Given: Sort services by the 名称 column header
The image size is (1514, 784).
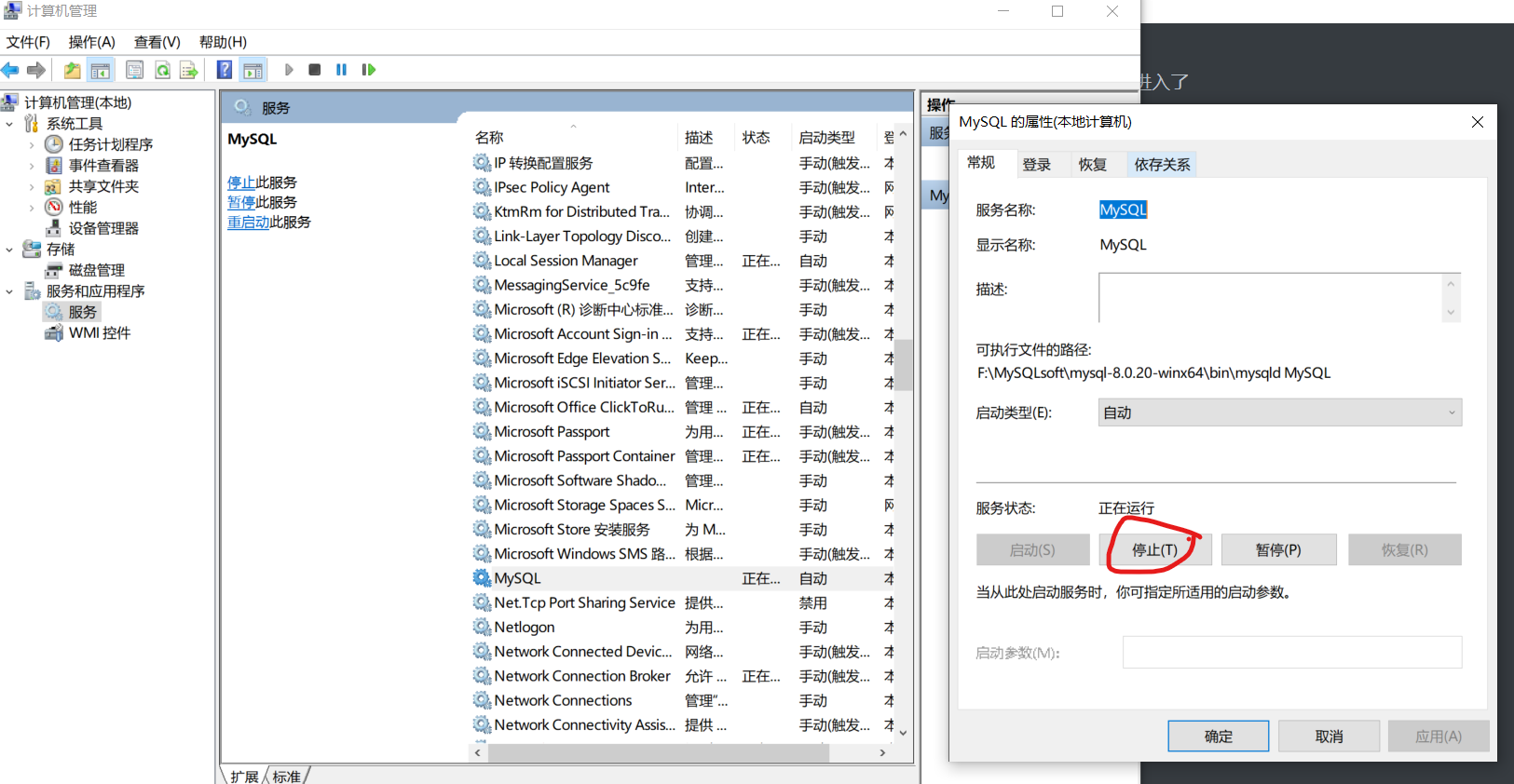Looking at the screenshot, I should [574, 138].
